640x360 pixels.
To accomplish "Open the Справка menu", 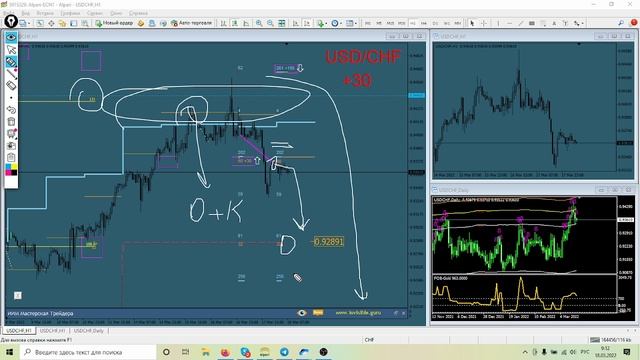I will point(138,13).
